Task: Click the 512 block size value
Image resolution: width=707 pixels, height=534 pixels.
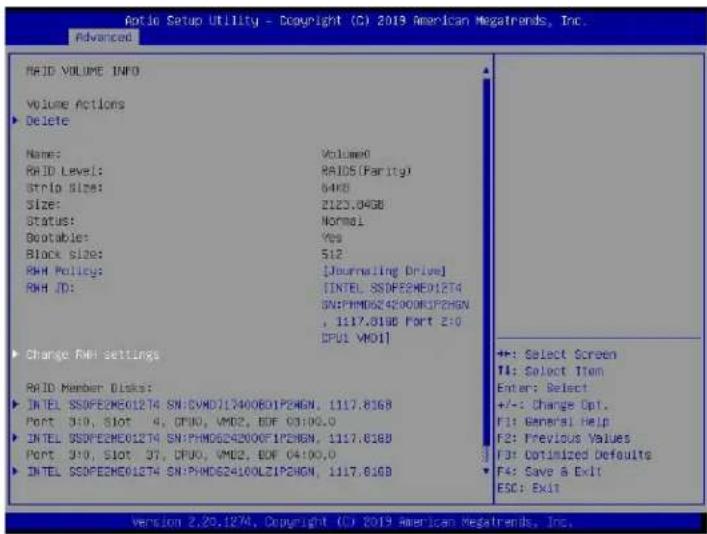Action: (x=332, y=254)
